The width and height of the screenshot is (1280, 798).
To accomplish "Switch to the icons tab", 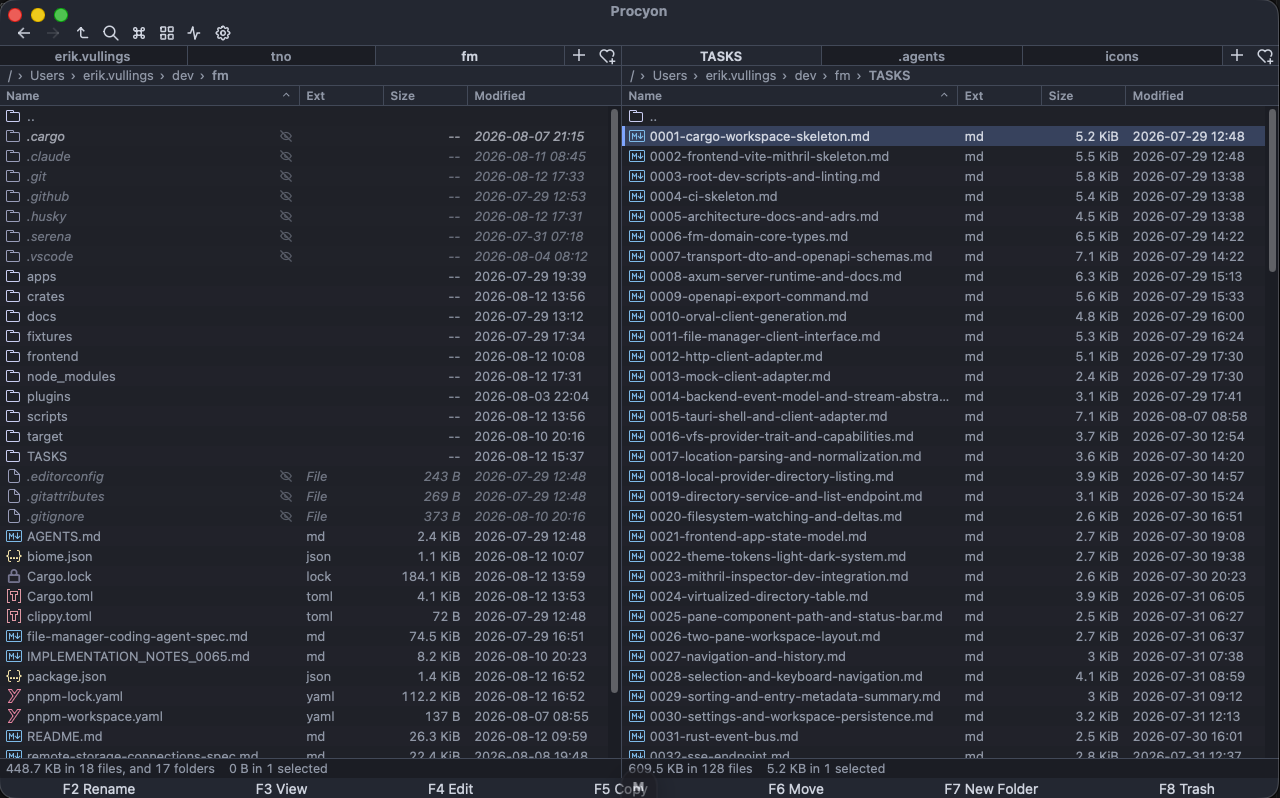I will pos(1121,56).
